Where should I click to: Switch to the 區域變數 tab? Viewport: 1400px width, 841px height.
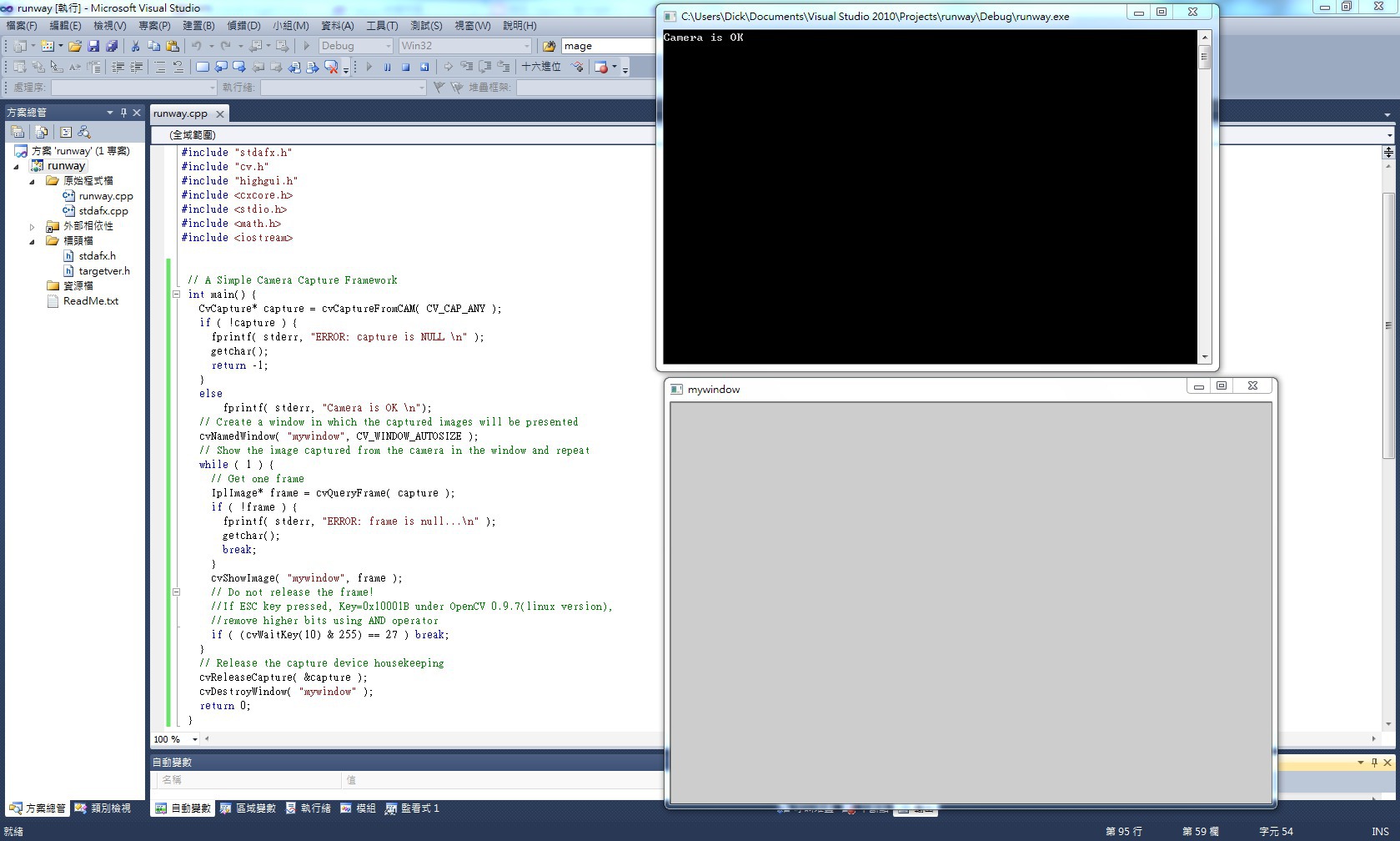coord(248,808)
